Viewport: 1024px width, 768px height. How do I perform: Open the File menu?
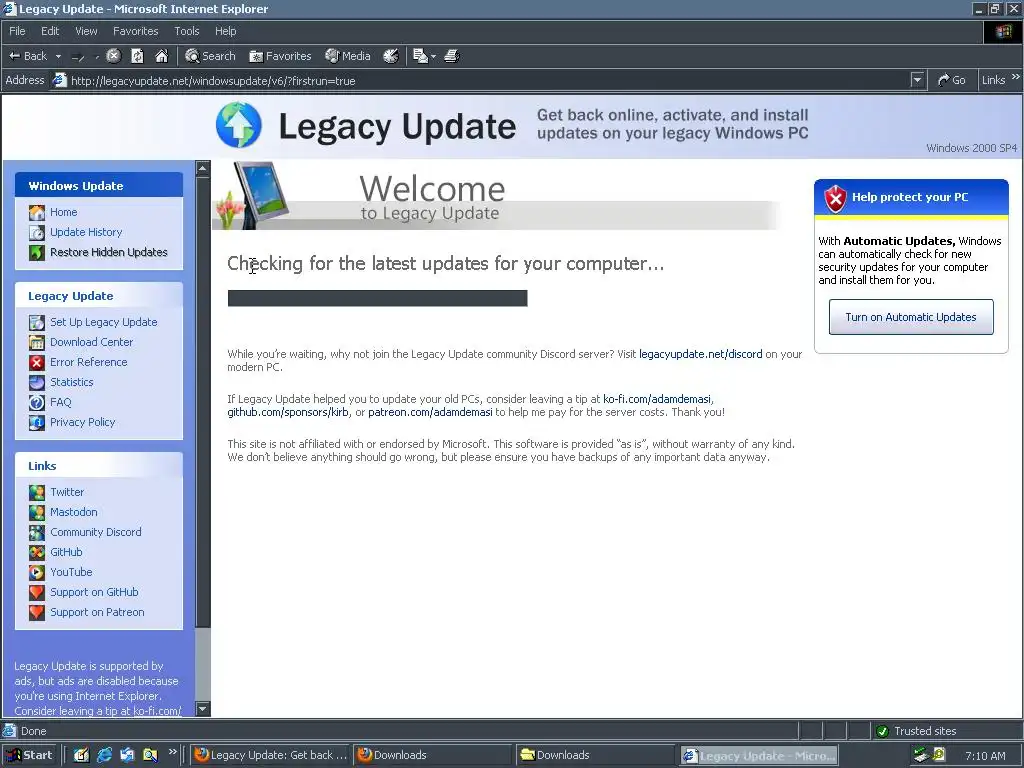point(17,31)
